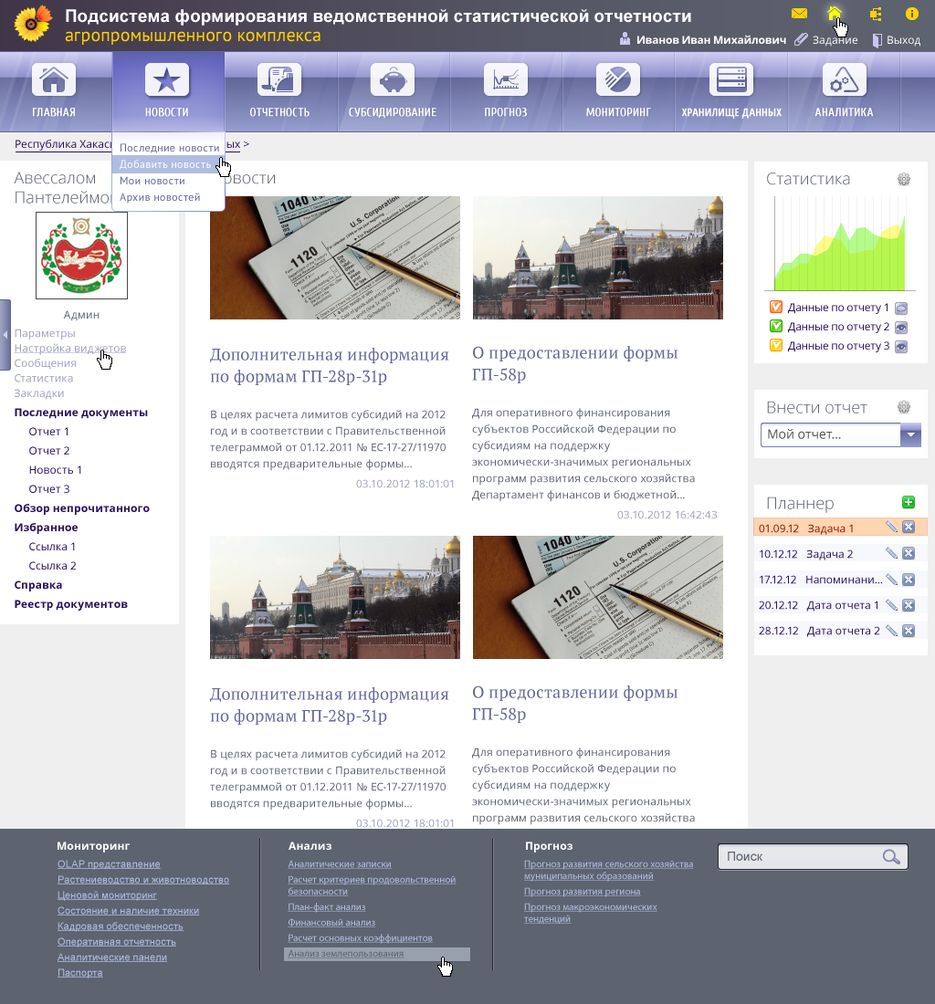Go to the Аналитика section
935x1004 pixels.
coord(844,92)
